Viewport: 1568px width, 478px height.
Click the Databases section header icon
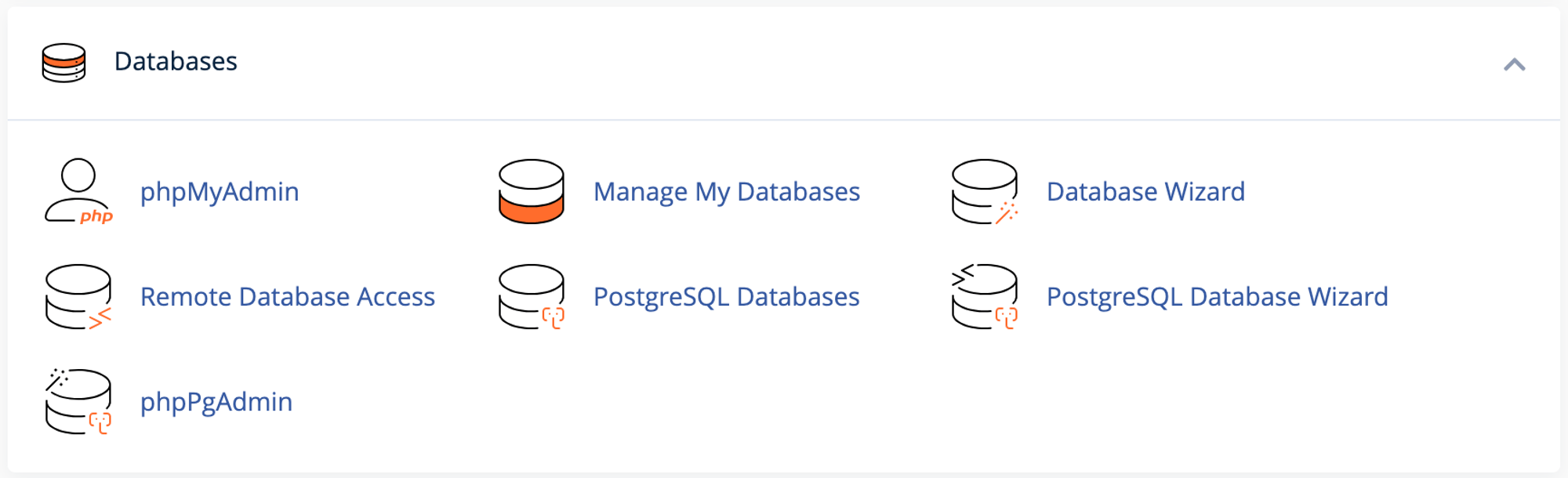tap(64, 63)
